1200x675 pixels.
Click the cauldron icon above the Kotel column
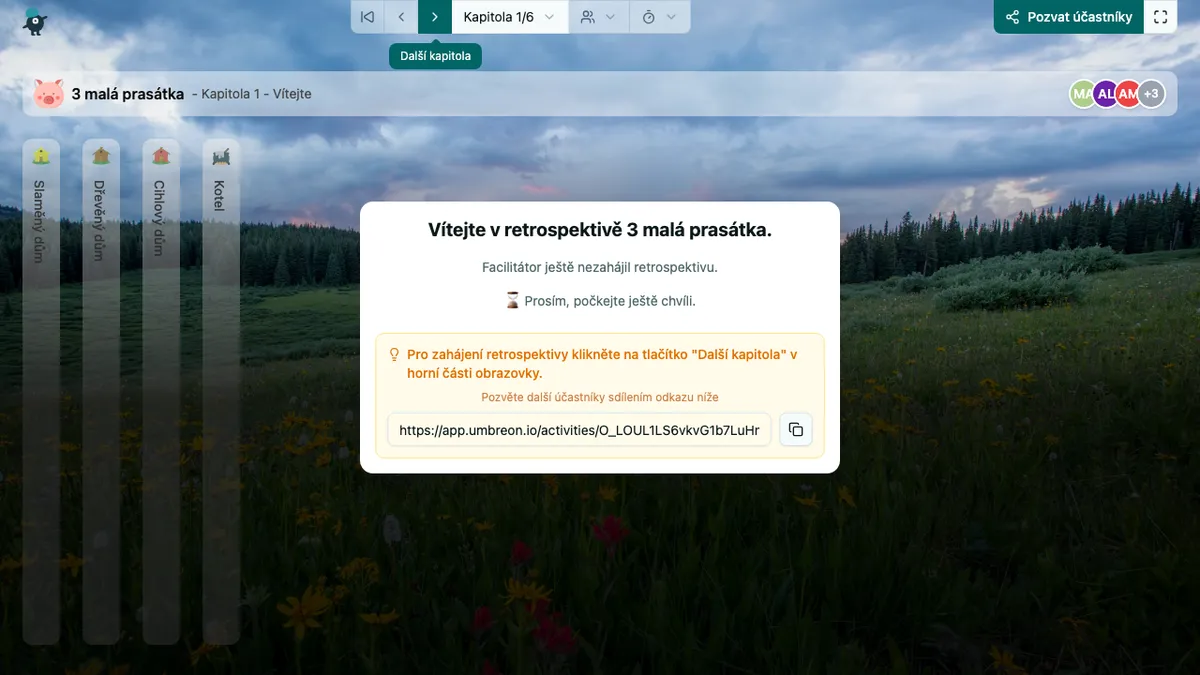tap(220, 155)
